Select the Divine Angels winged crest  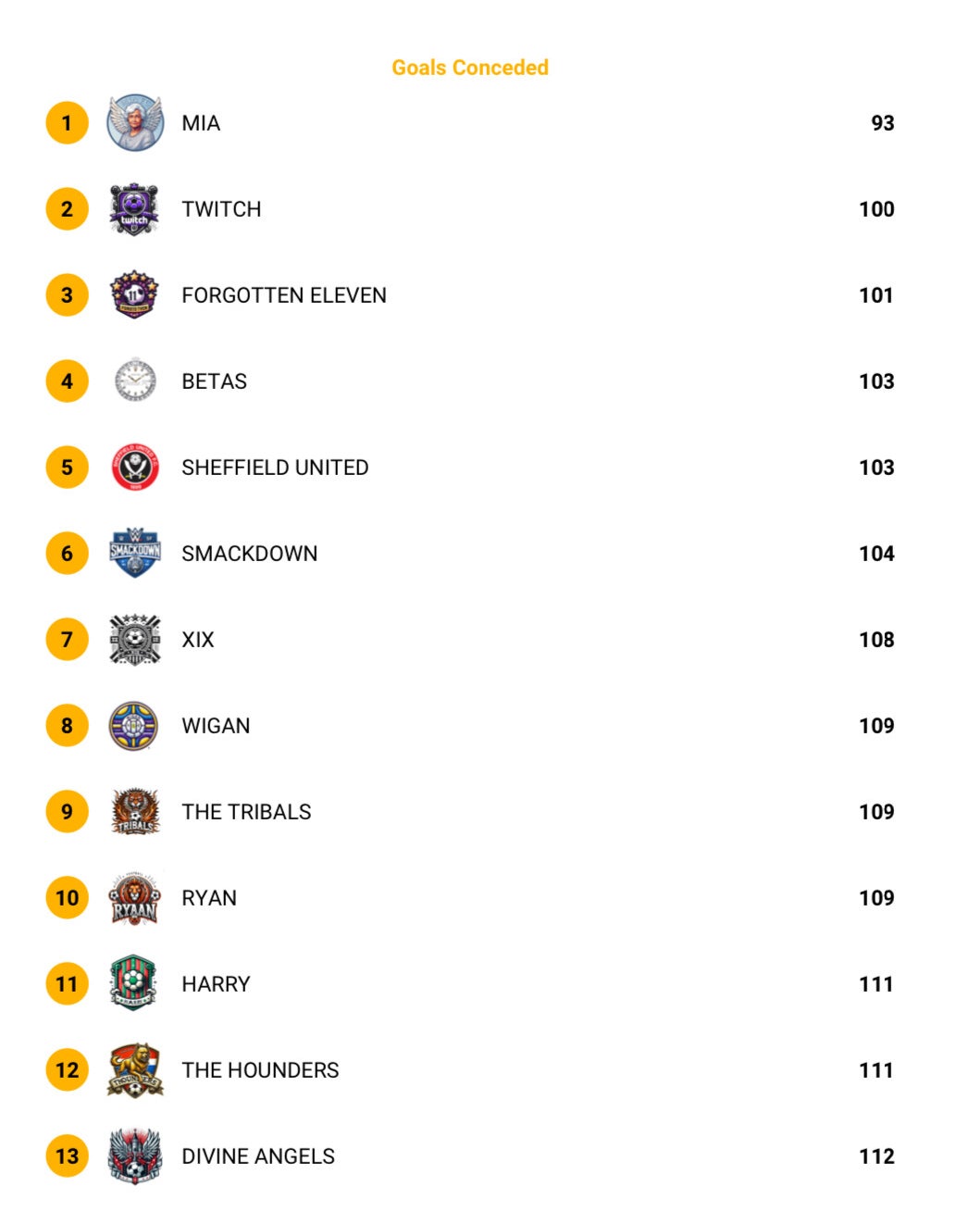click(134, 1155)
